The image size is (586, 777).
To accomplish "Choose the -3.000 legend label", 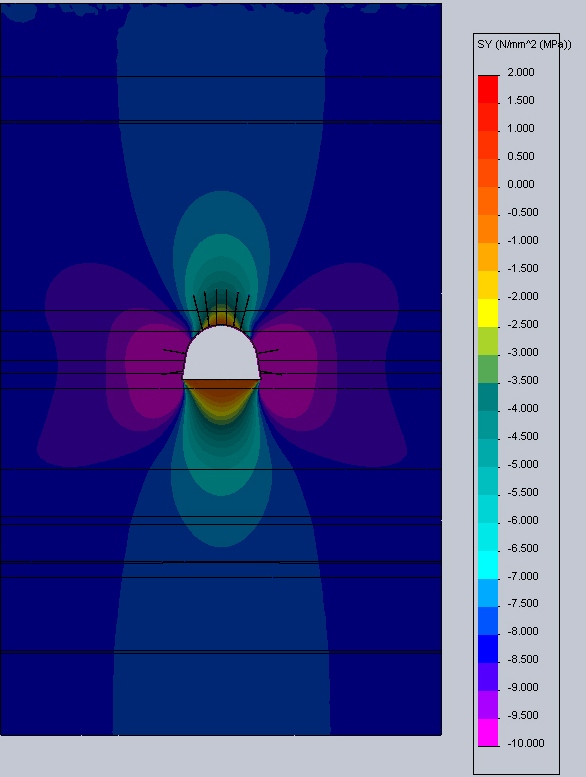I will (523, 352).
